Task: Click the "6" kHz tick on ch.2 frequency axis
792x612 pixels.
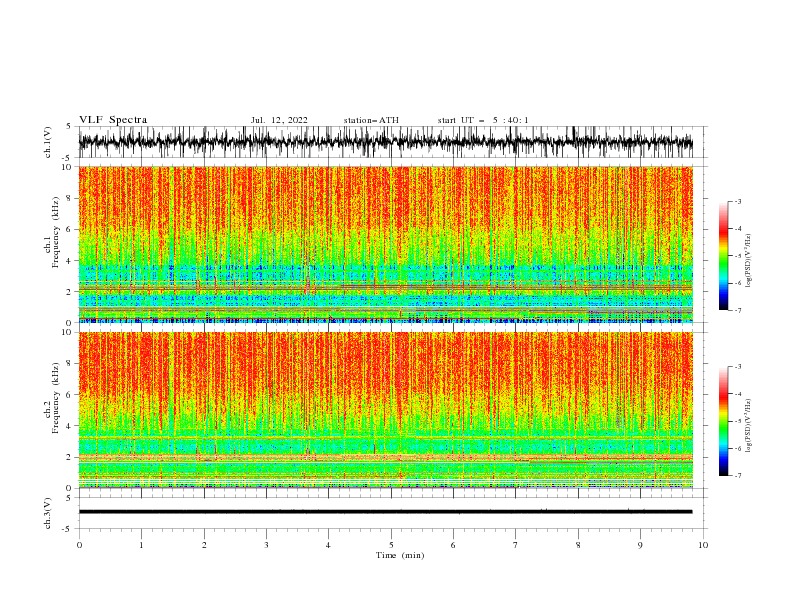Action: tap(70, 395)
